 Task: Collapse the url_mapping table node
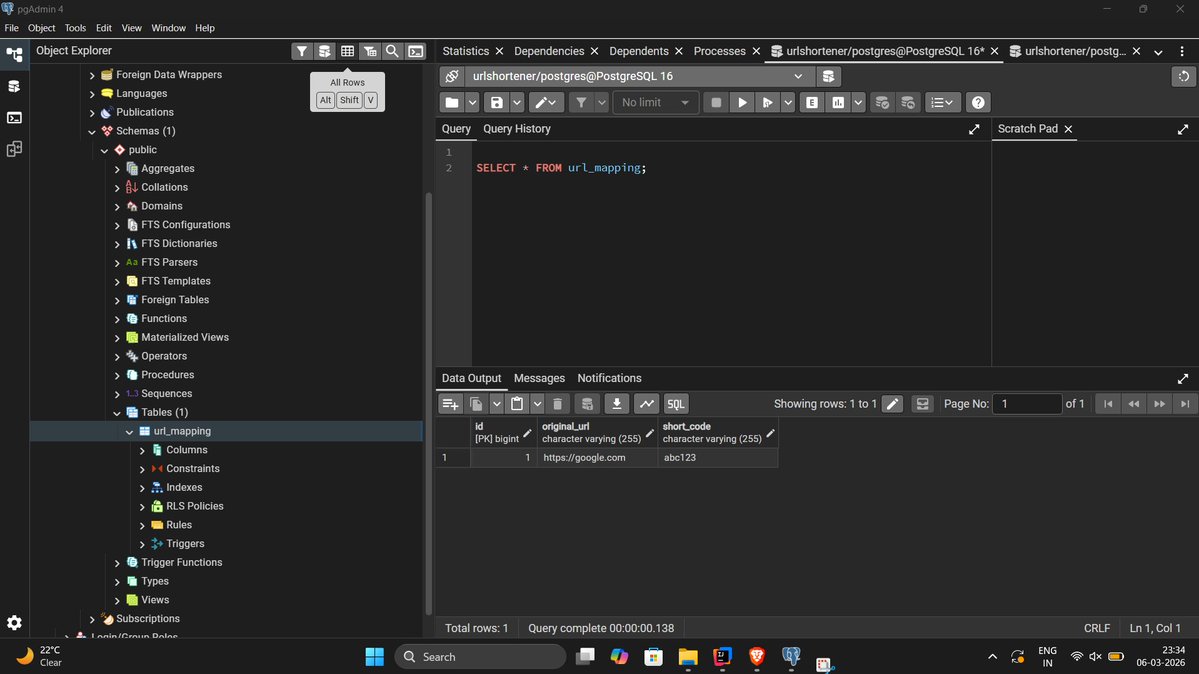[x=129, y=431]
